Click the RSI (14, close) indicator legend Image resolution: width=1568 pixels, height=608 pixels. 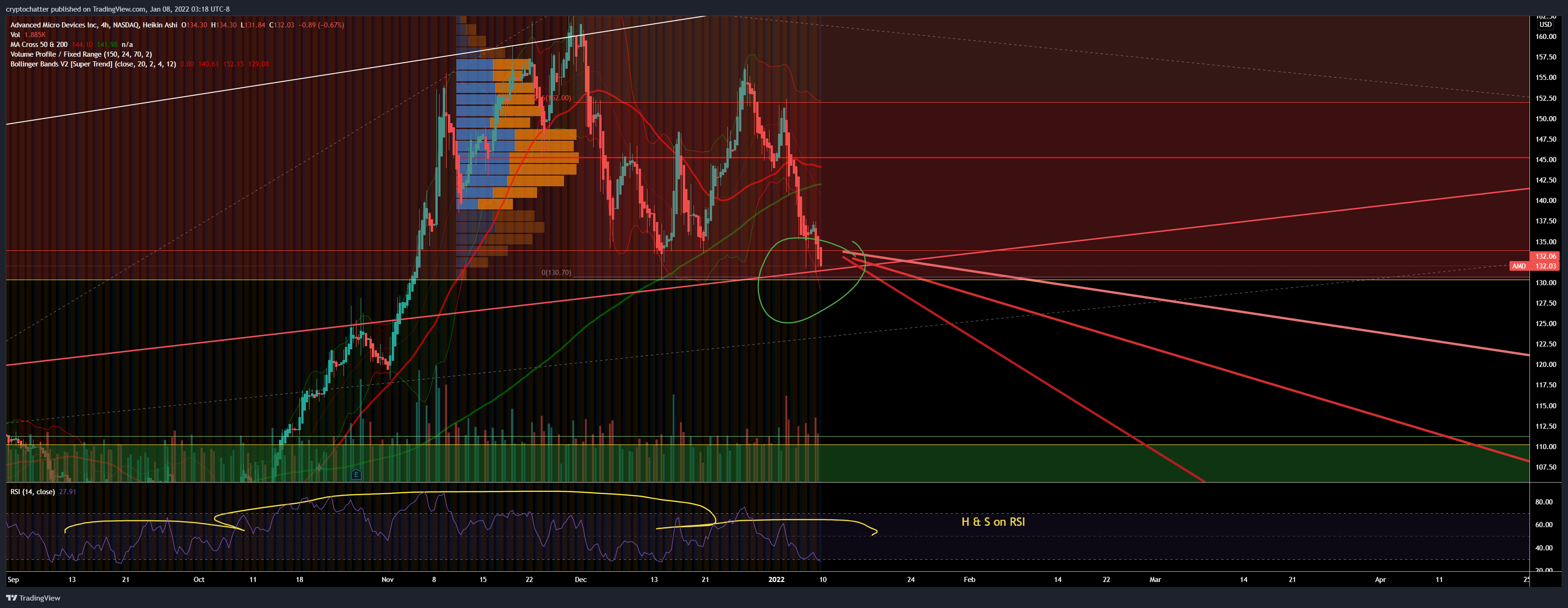pos(33,491)
